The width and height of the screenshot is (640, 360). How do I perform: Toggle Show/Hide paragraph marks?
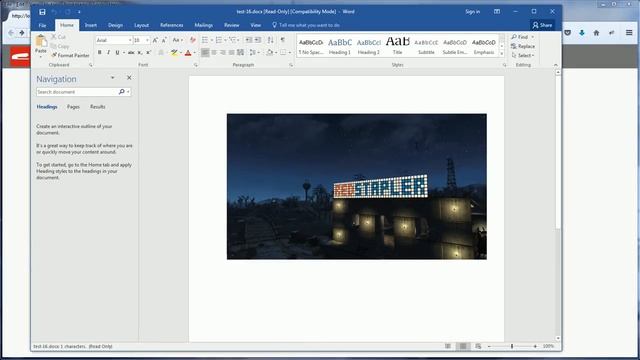[282, 40]
